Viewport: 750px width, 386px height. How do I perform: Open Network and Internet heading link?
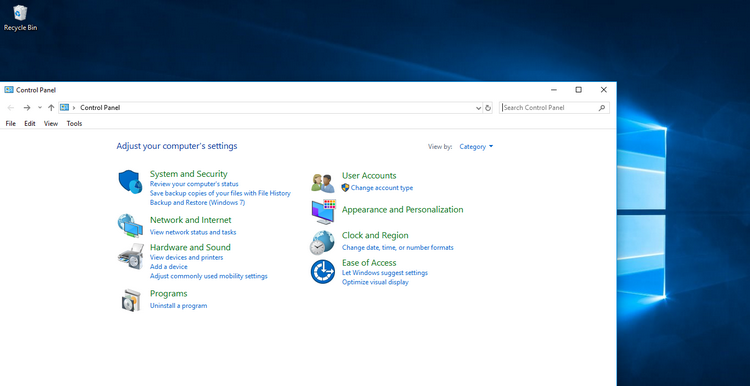click(x=190, y=220)
